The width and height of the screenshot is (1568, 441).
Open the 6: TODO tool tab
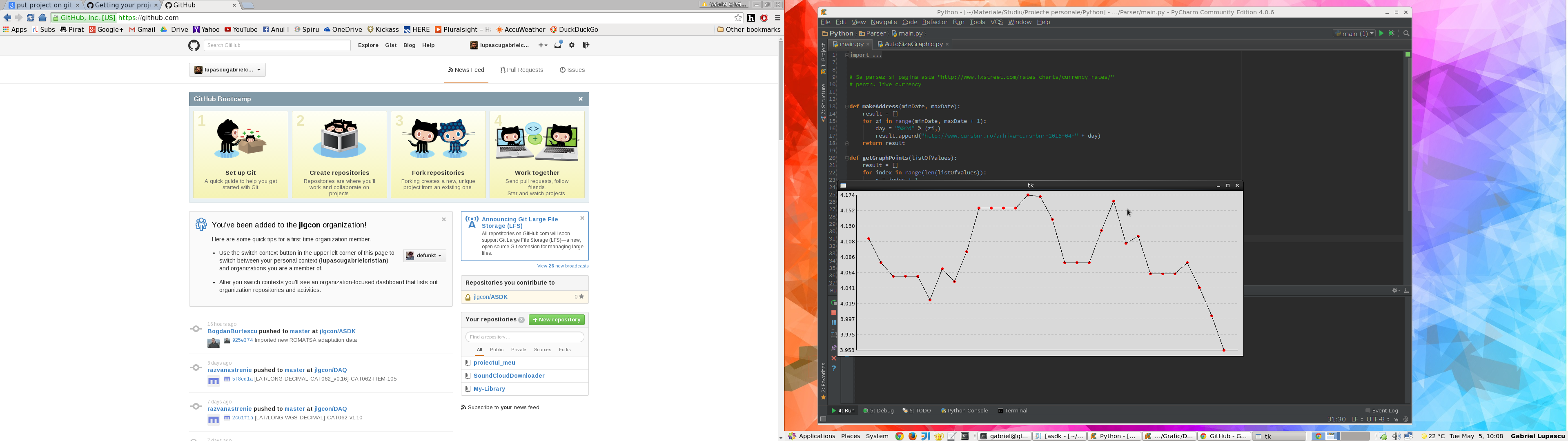click(917, 410)
